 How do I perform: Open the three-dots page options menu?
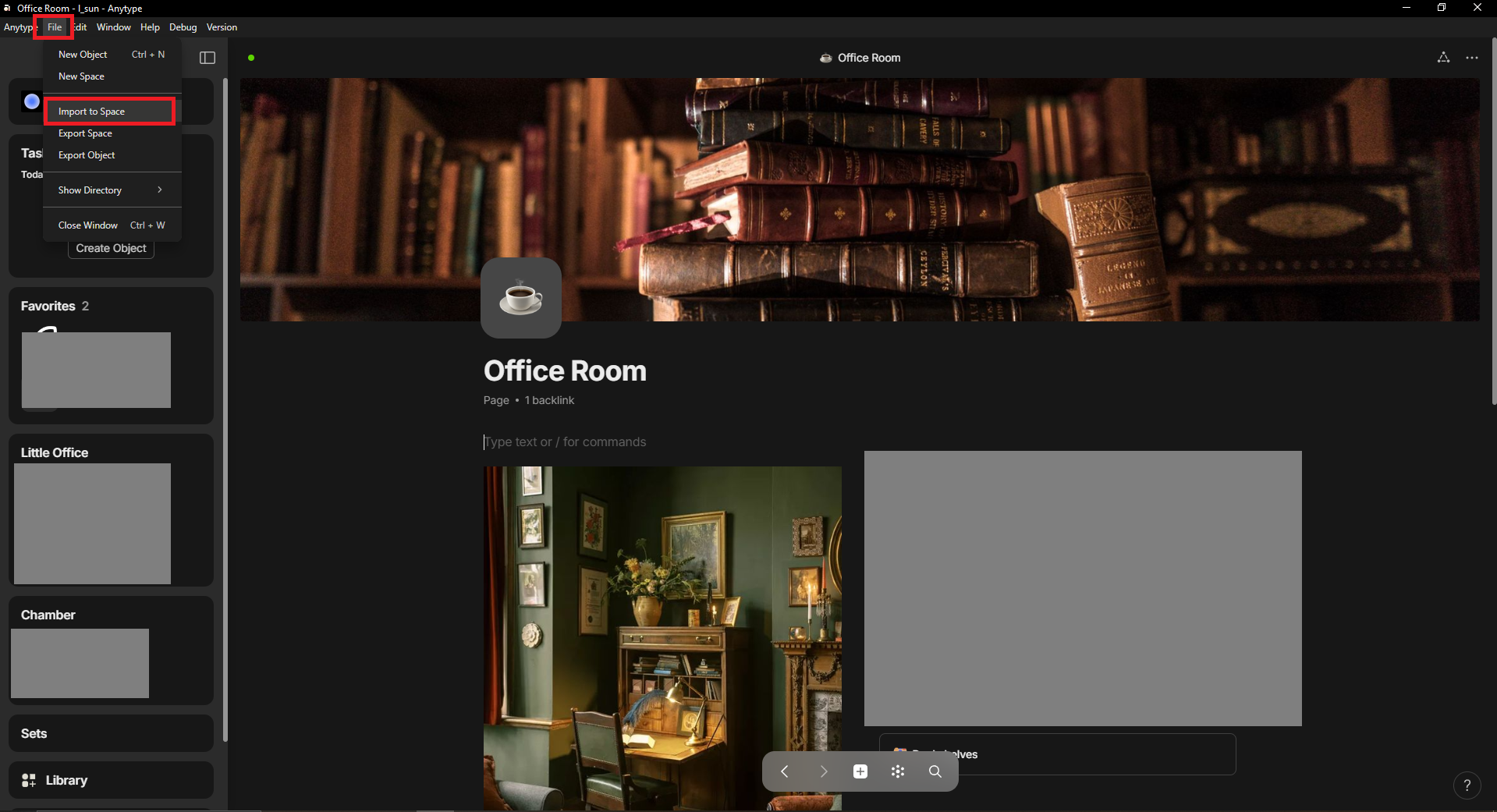pyautogui.click(x=1472, y=58)
